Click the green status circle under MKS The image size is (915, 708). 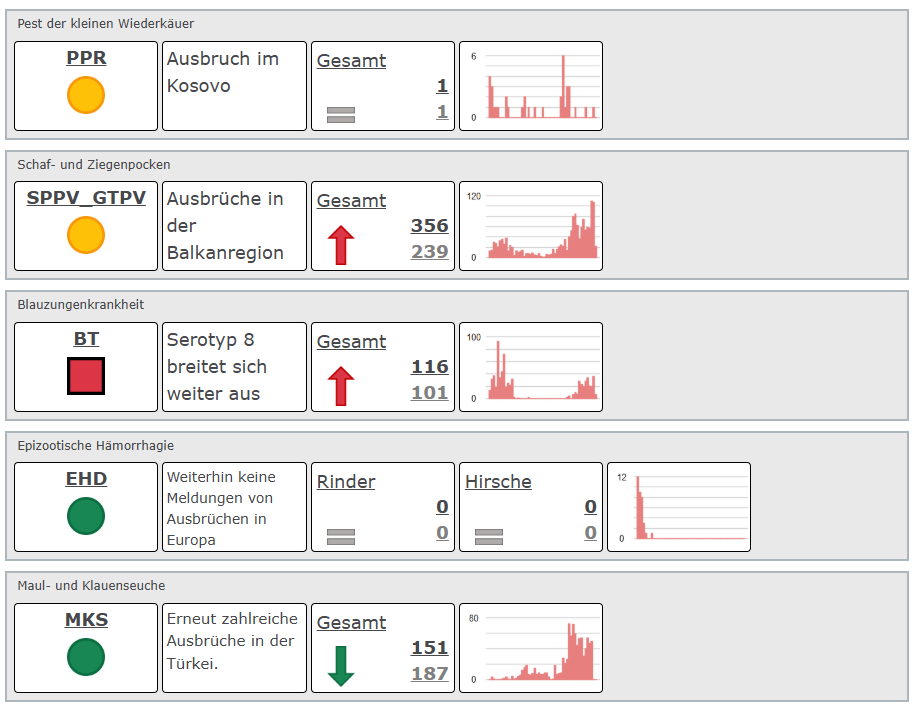point(86,657)
